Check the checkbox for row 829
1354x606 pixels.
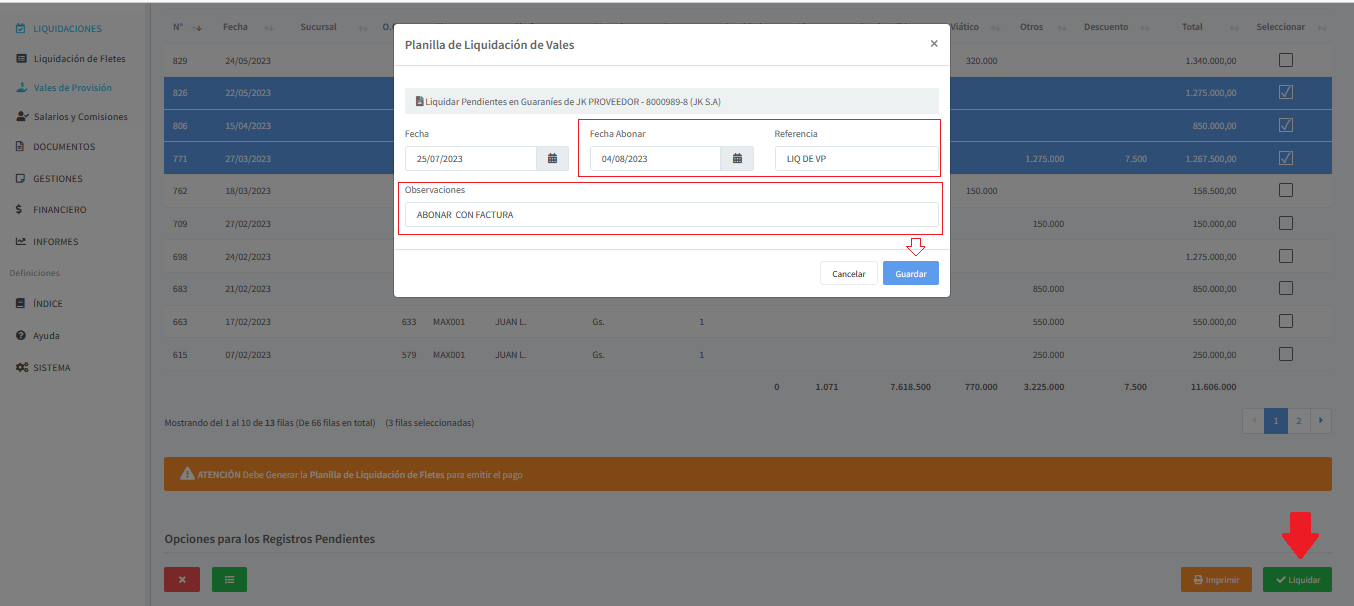coord(1286,60)
